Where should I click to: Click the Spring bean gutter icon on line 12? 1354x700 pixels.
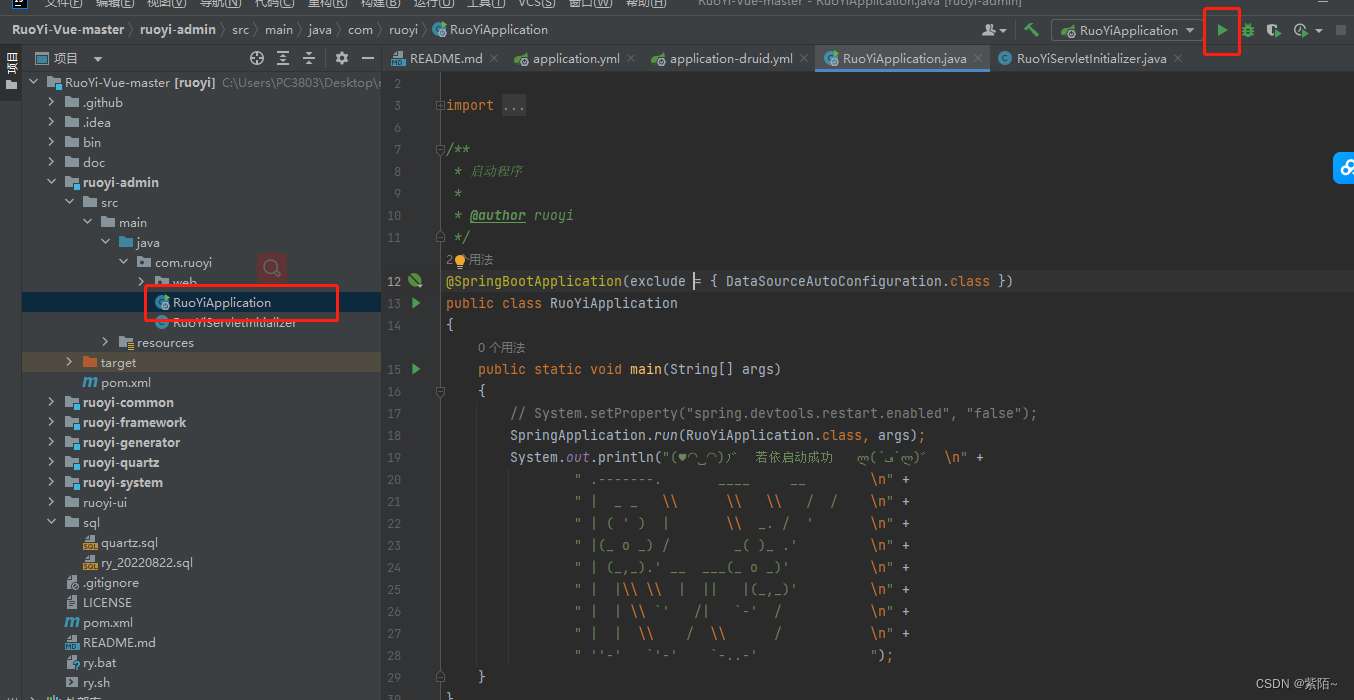pos(415,281)
